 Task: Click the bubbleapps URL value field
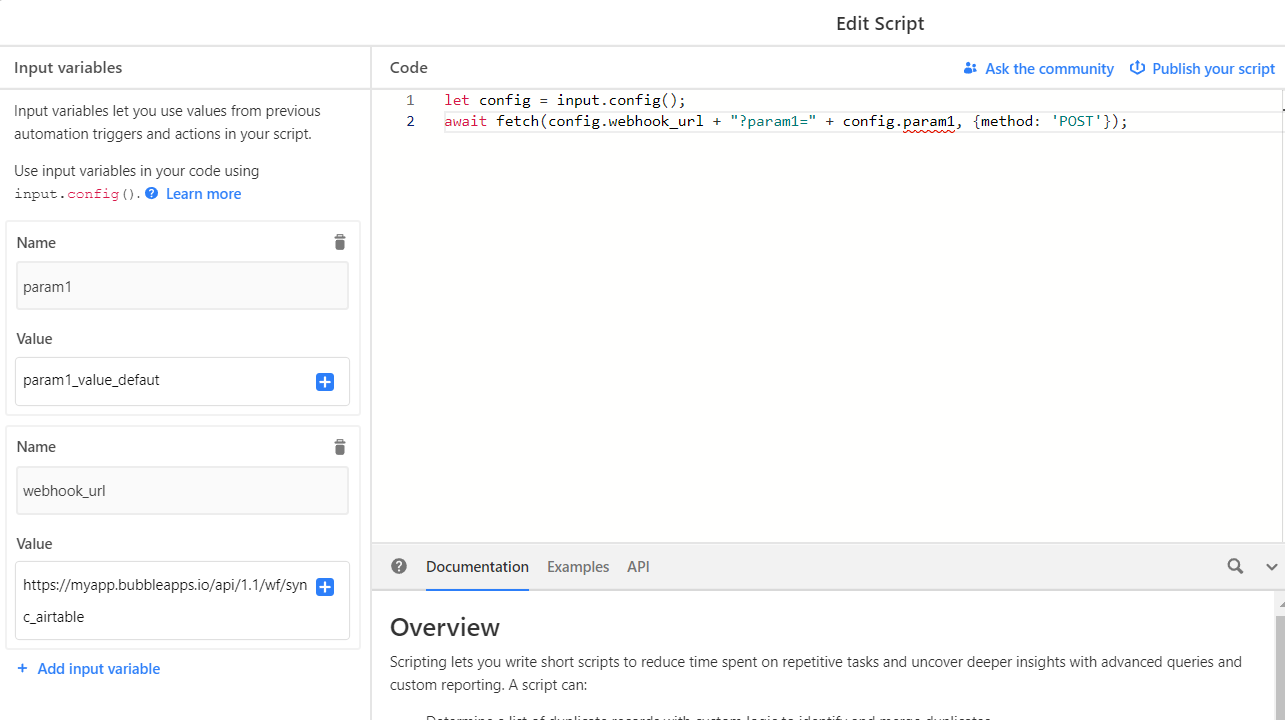point(182,600)
